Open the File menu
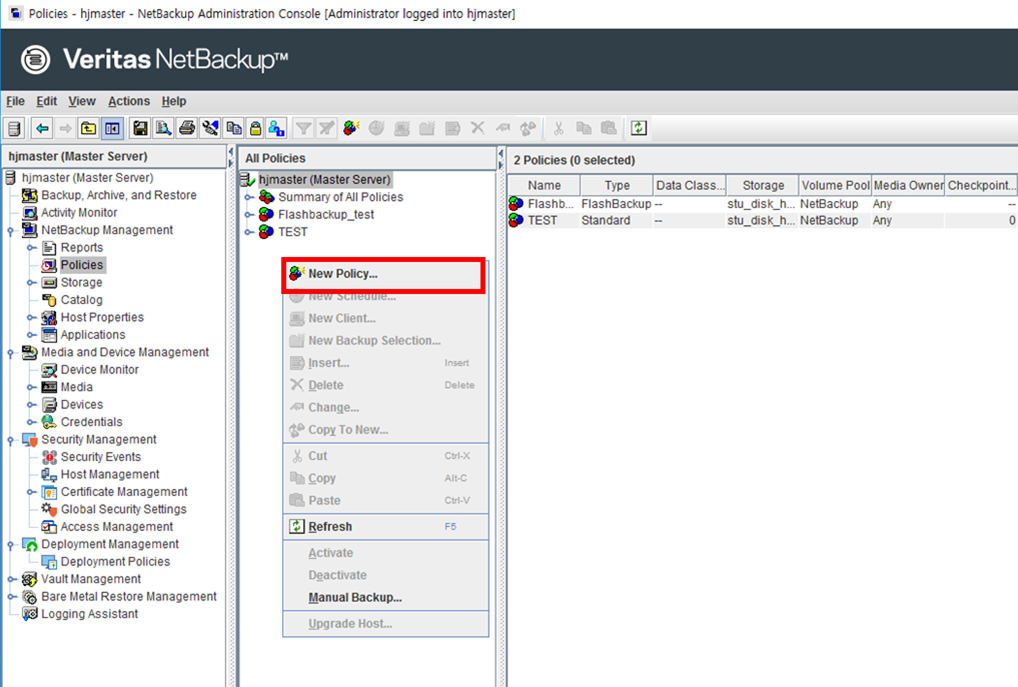 click(15, 101)
